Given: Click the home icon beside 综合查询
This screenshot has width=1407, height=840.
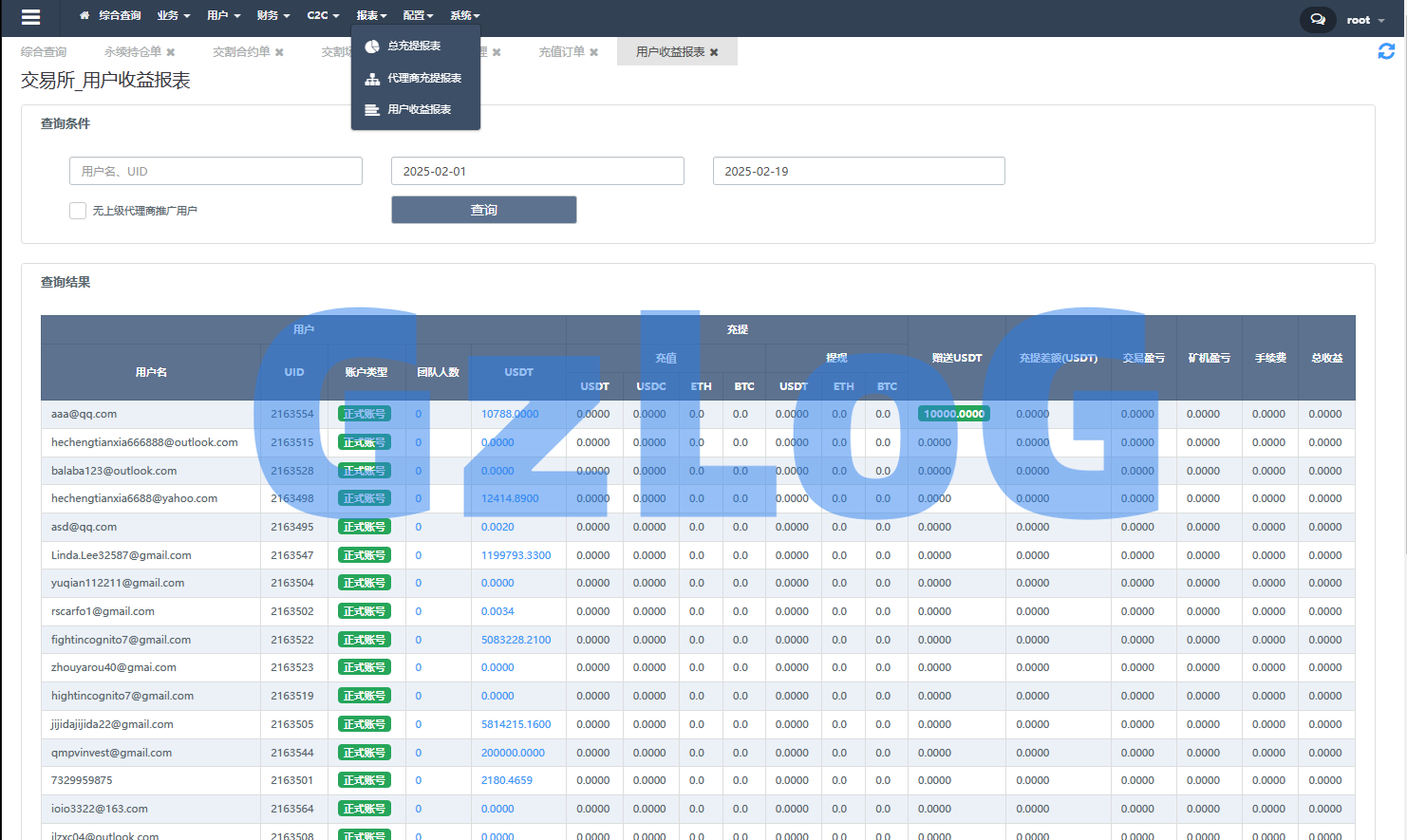Looking at the screenshot, I should [x=84, y=16].
